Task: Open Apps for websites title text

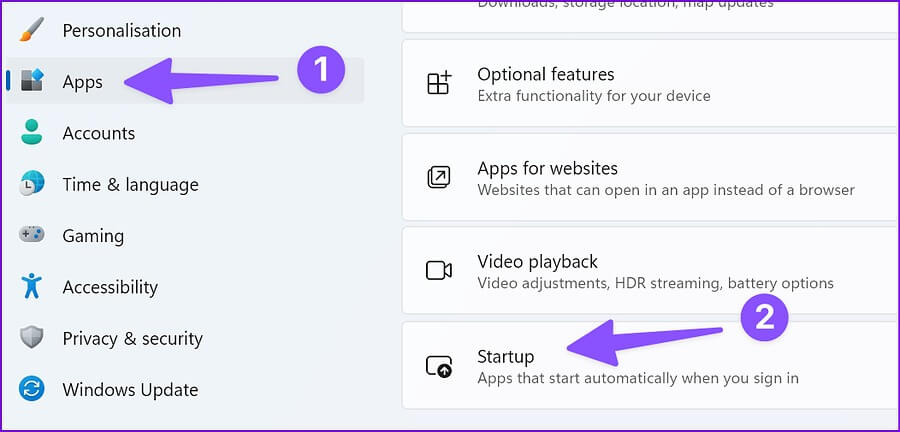Action: pyautogui.click(x=548, y=168)
